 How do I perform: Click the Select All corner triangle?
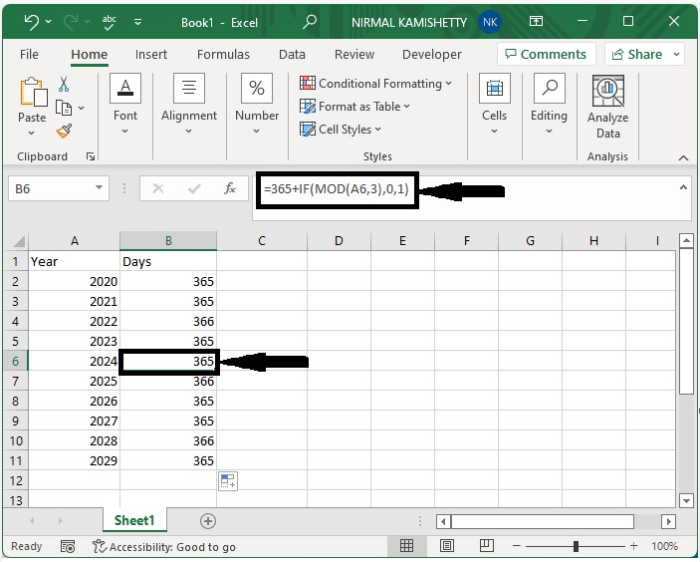(18, 241)
